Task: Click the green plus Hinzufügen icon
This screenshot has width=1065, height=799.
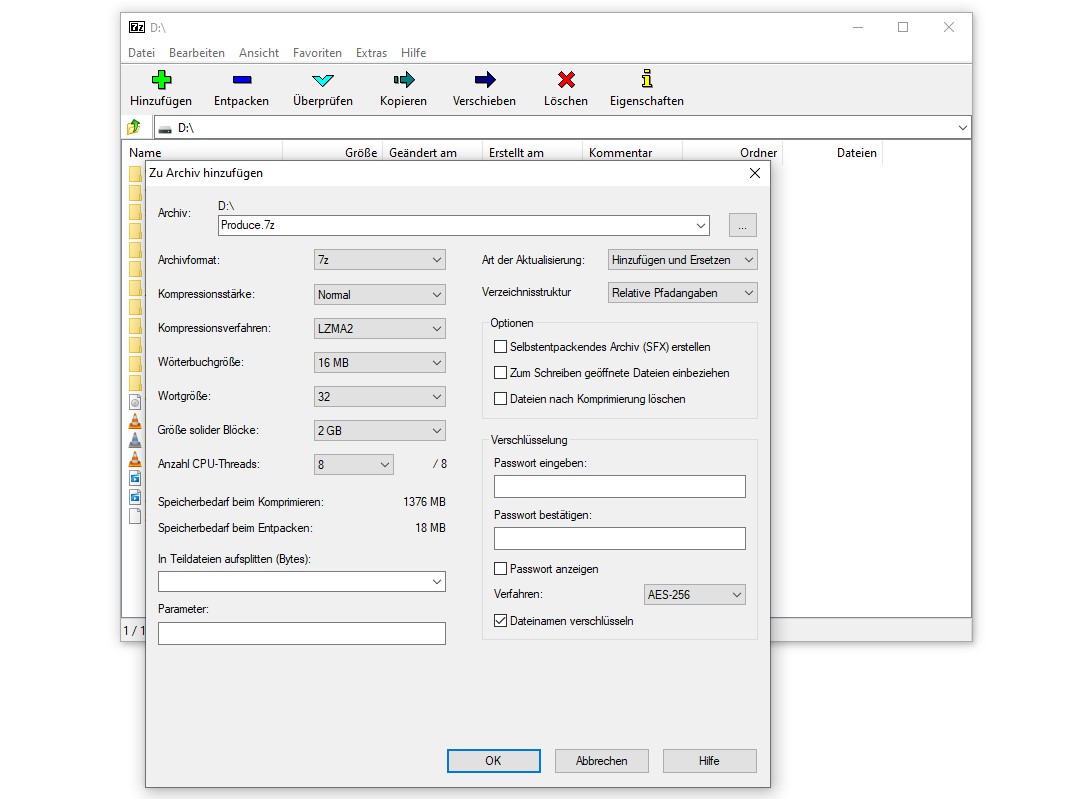Action: pos(161,79)
